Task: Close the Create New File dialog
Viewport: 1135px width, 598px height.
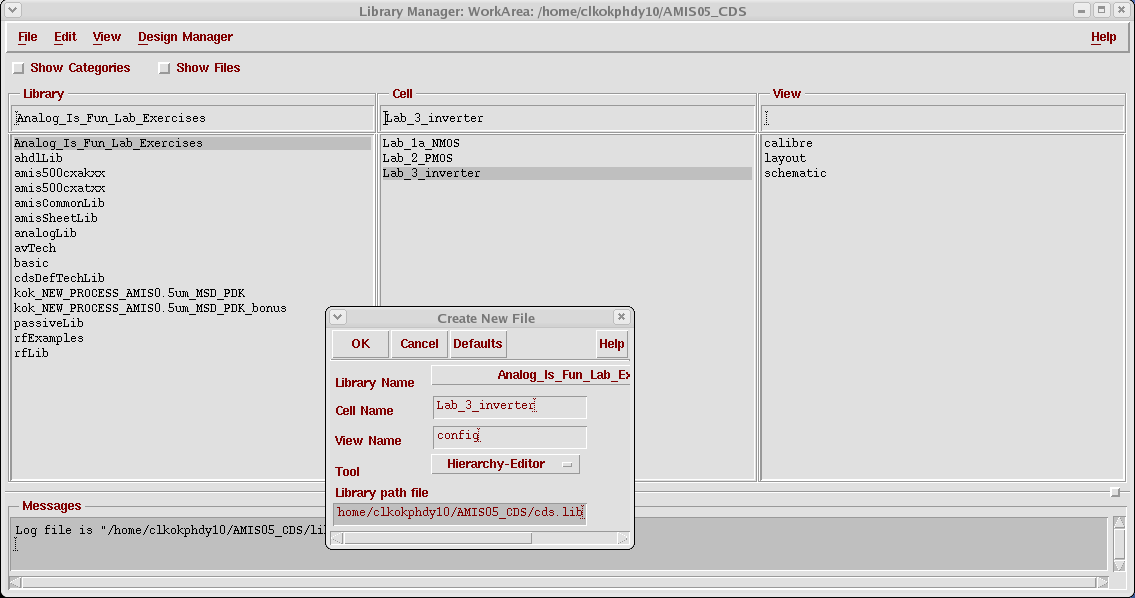Action: [x=621, y=317]
